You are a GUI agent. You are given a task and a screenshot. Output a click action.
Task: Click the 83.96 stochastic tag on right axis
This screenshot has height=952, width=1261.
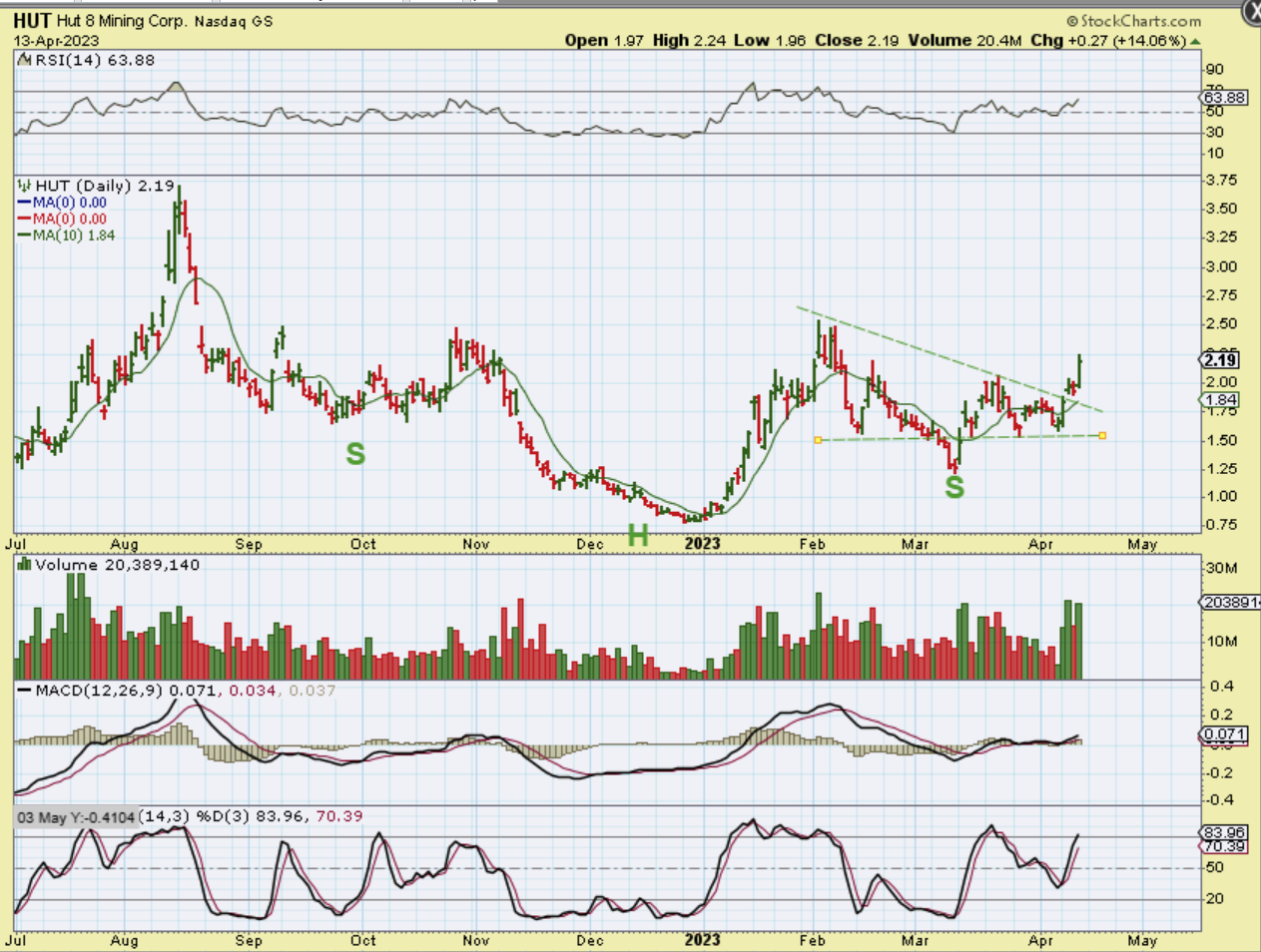(x=1224, y=832)
